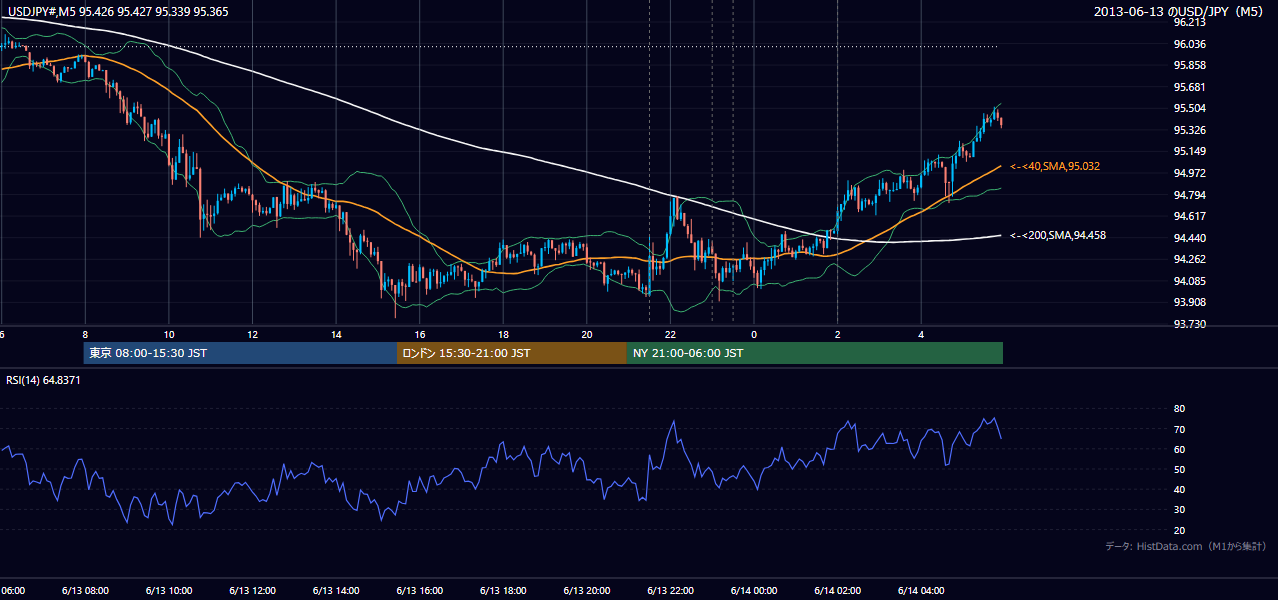Screen dimensions: 1278x600
Task: Click hour label 22 under price chart
Action: (670, 335)
